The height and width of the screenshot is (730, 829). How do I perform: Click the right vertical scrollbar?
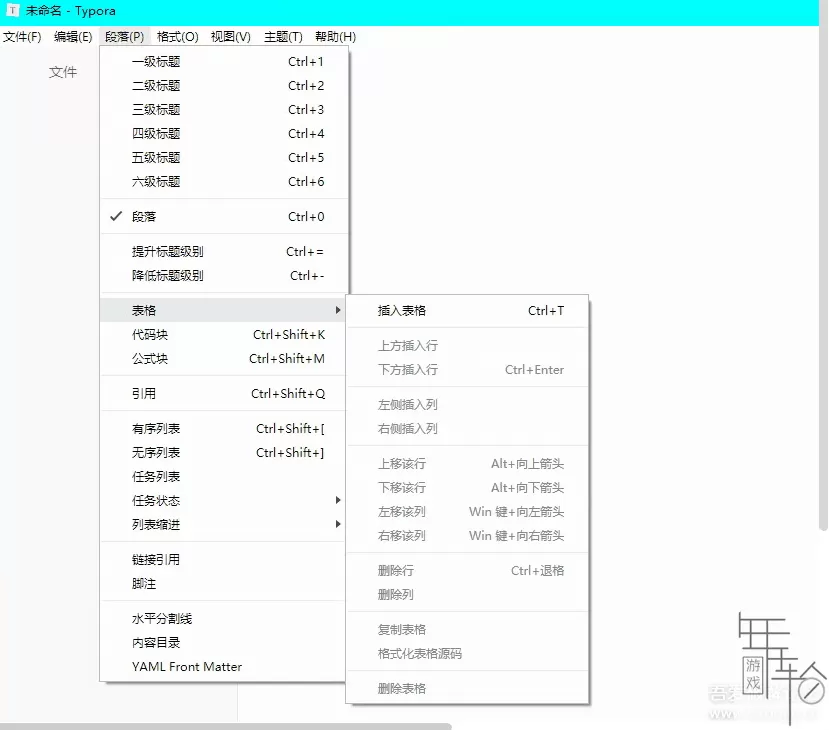(823, 264)
